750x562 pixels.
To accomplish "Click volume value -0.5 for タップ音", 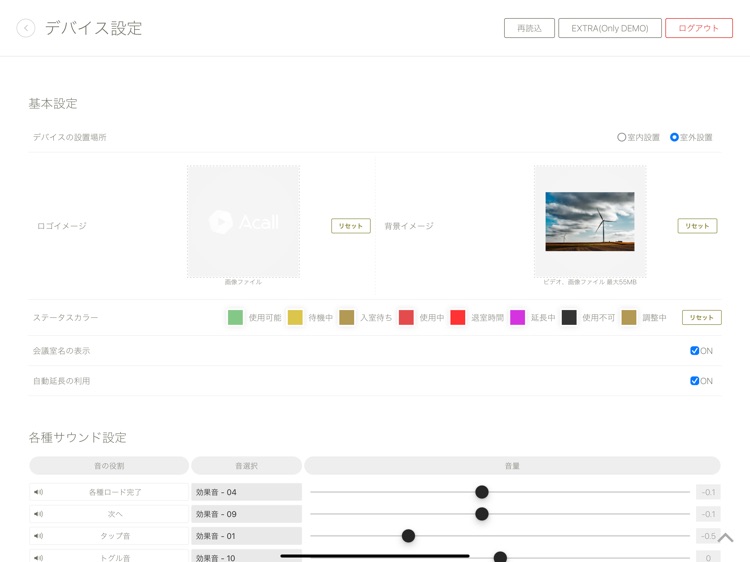I will coord(708,536).
